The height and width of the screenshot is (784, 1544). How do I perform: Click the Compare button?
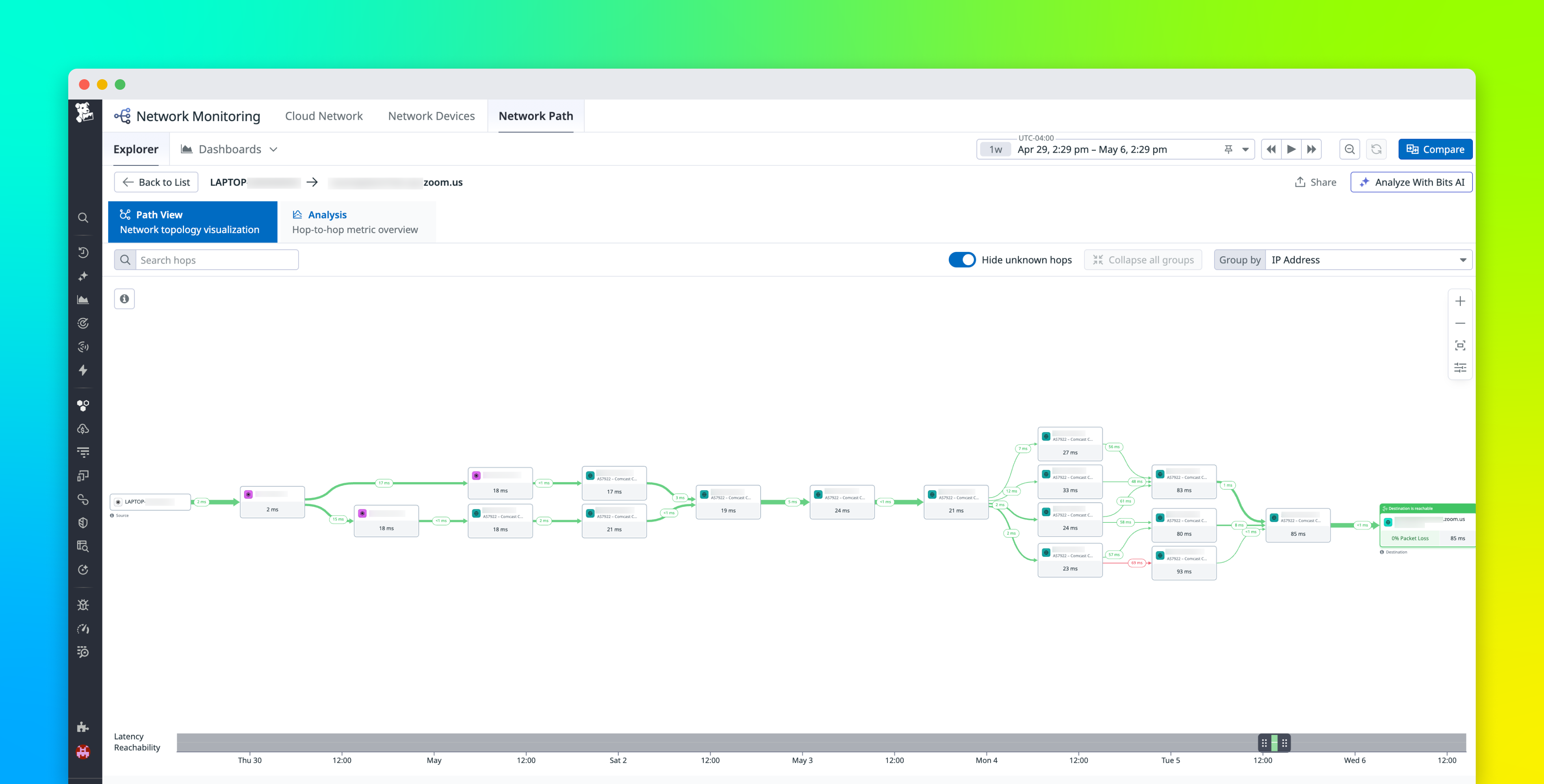pos(1435,149)
